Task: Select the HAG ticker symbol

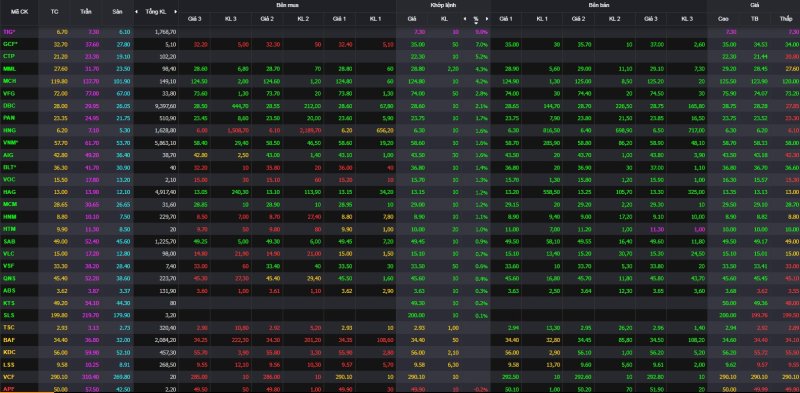Action: click(x=9, y=192)
